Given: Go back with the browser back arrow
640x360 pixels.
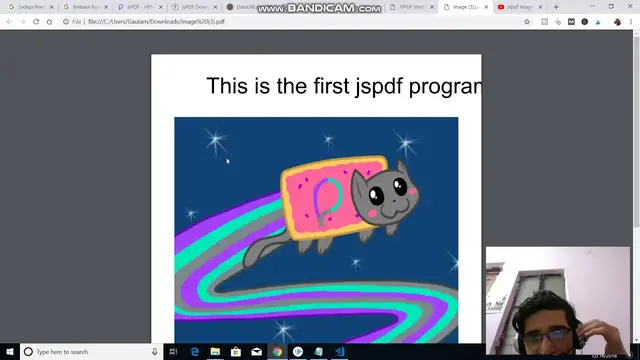Looking at the screenshot, I should point(9,22).
